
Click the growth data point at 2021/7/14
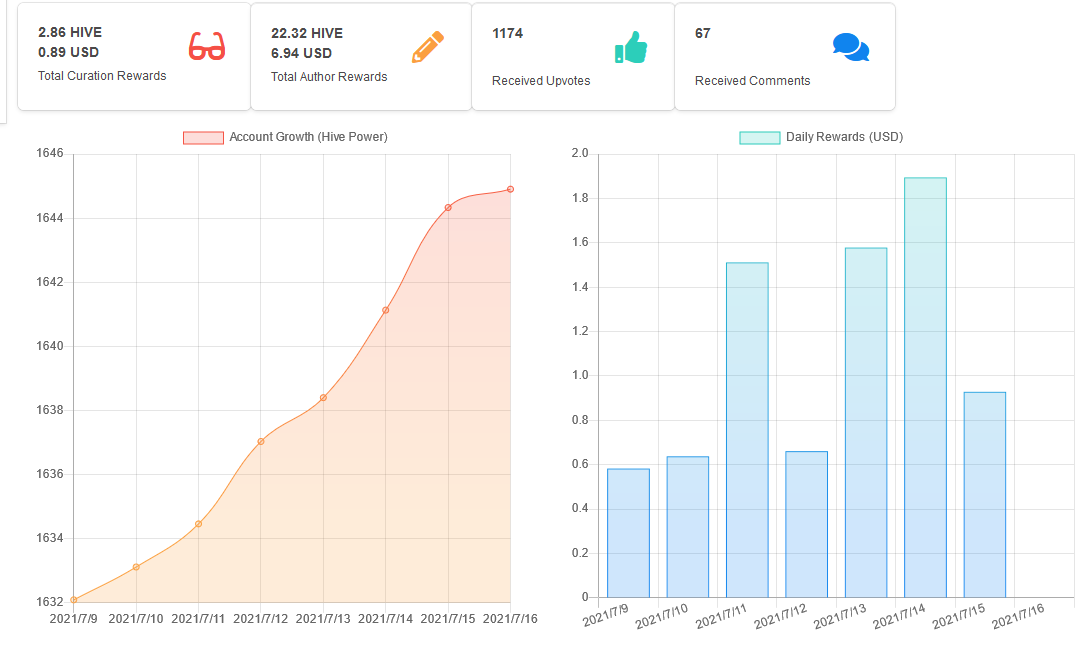click(386, 310)
